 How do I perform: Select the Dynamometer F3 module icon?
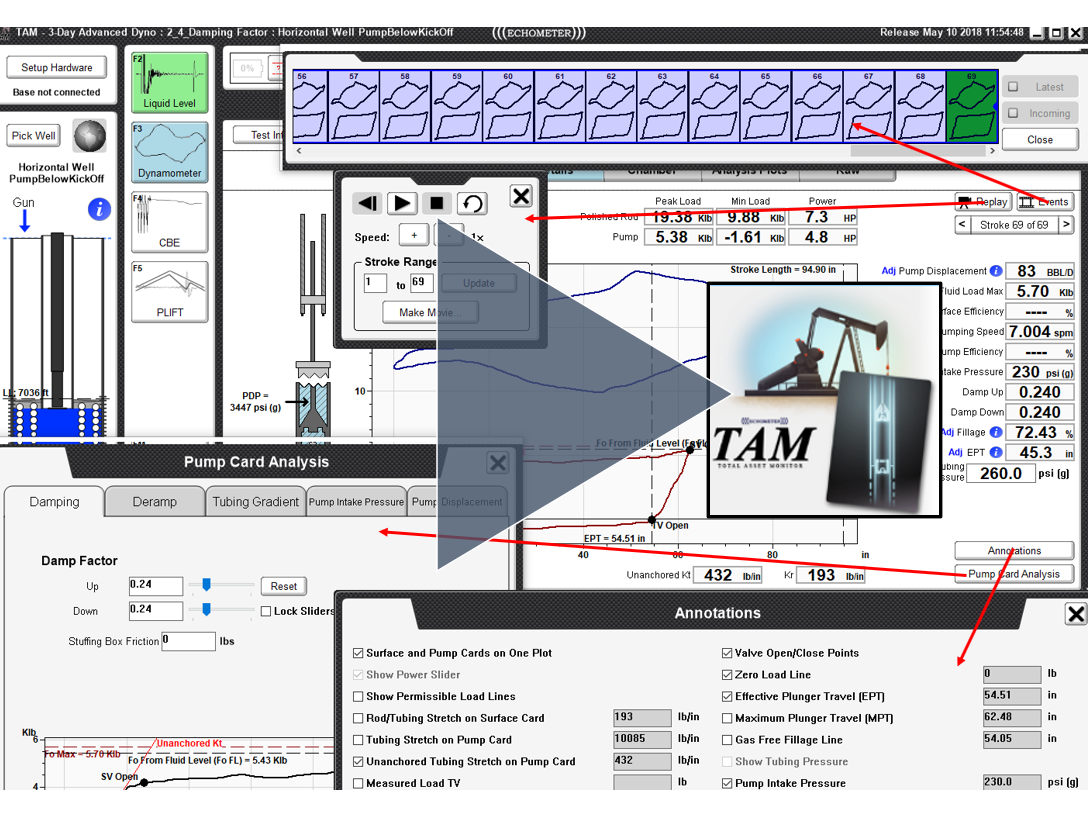(169, 152)
